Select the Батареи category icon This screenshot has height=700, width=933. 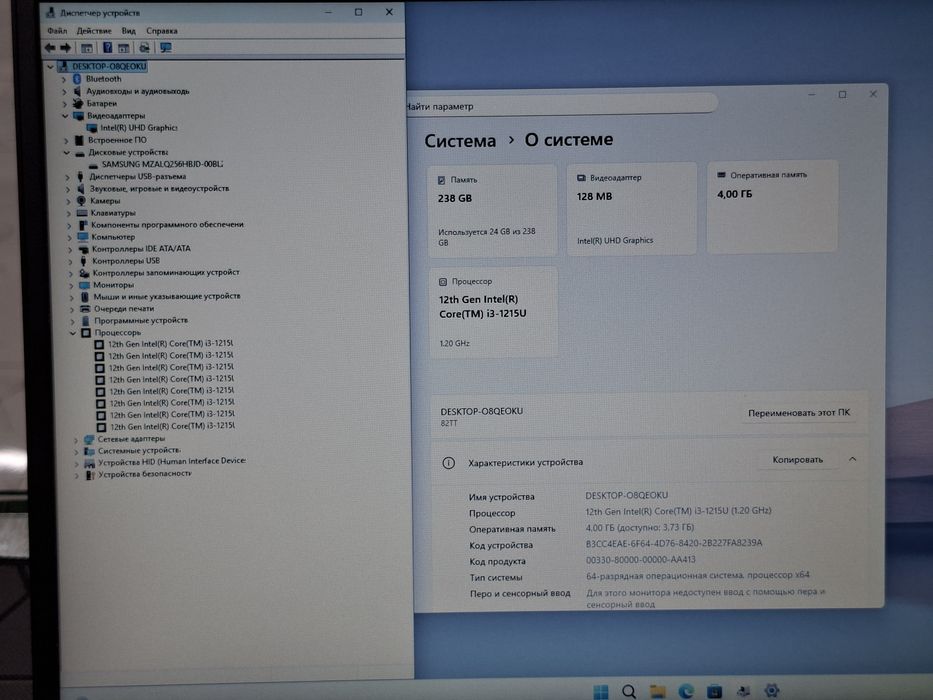[77, 103]
